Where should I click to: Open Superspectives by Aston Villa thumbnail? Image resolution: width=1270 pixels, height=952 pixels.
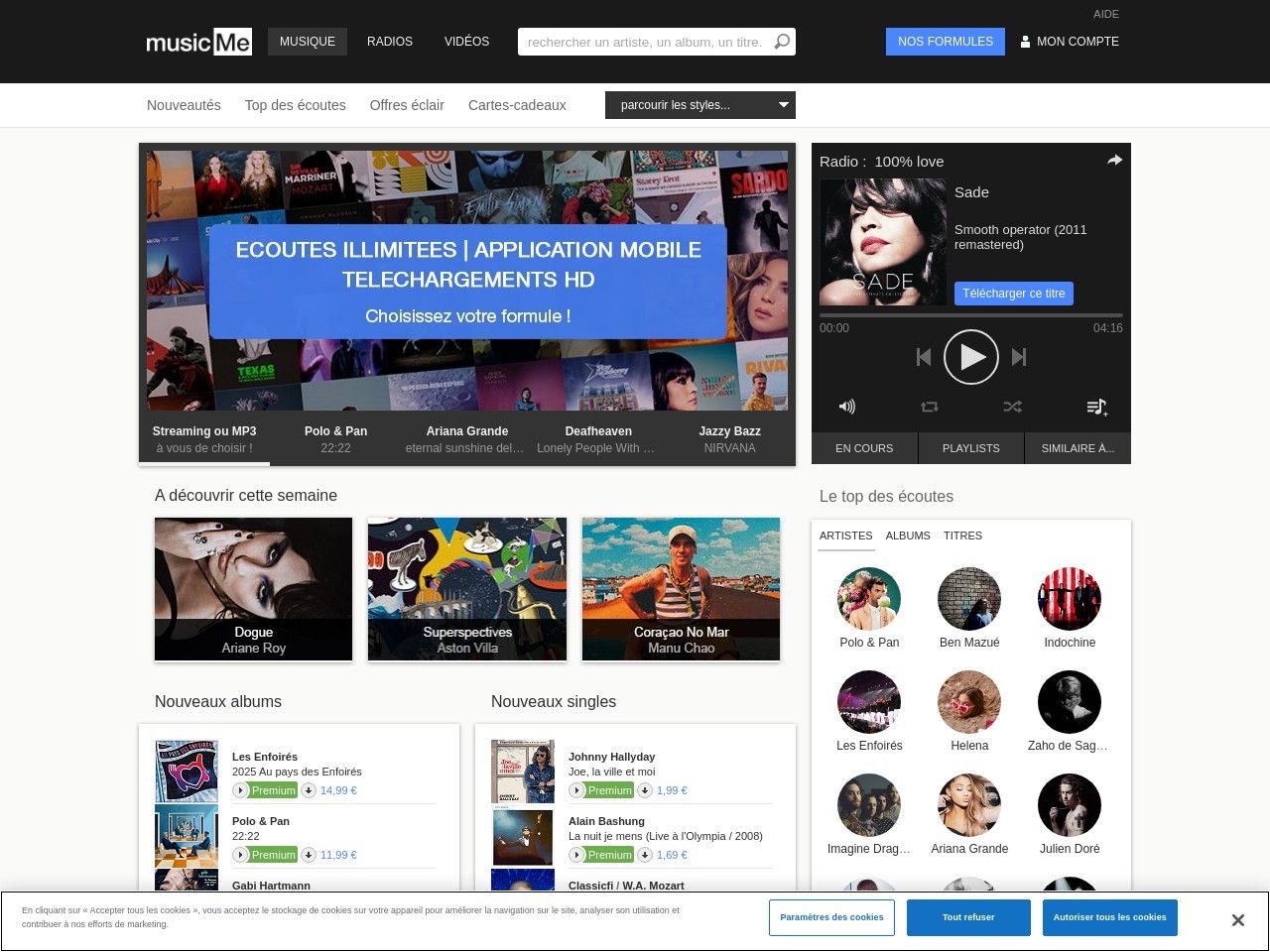467,589
